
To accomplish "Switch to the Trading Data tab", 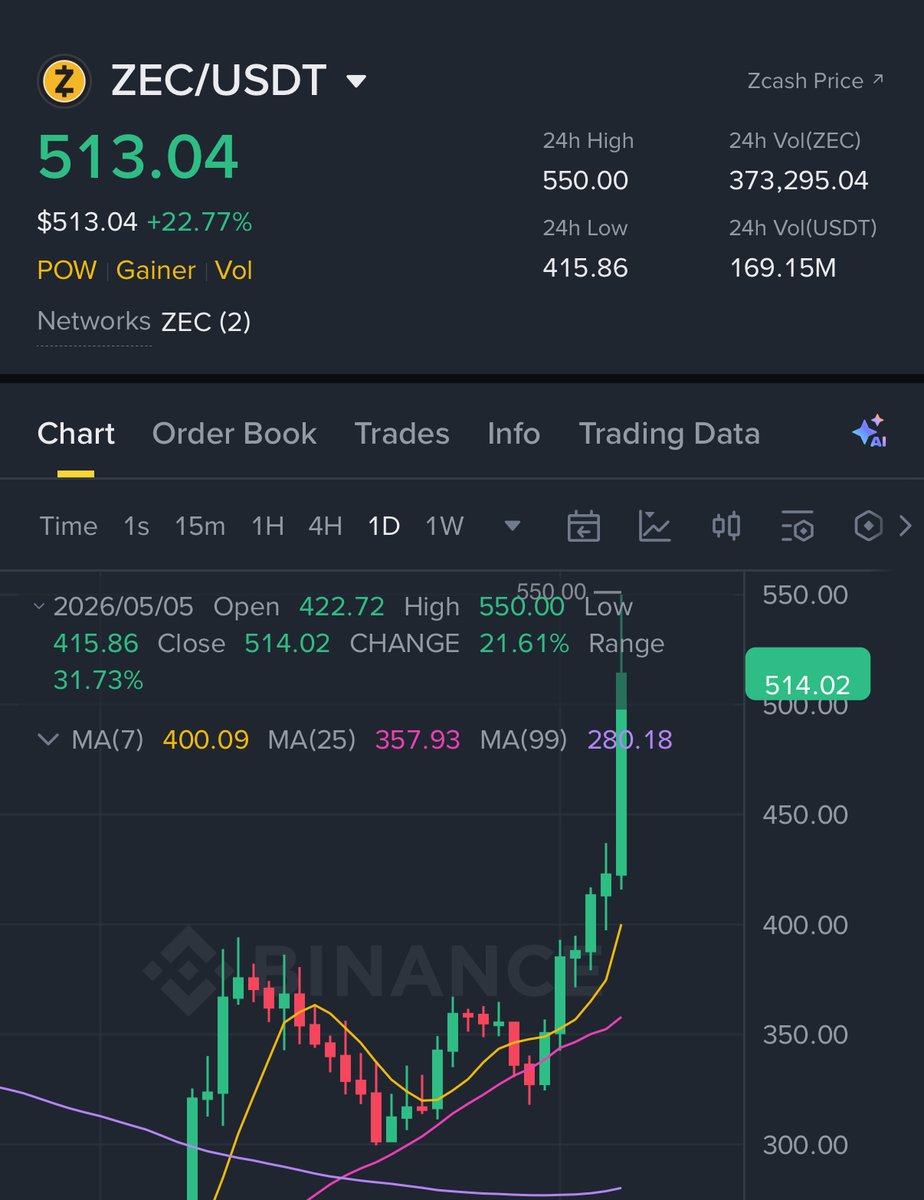I will (x=669, y=433).
